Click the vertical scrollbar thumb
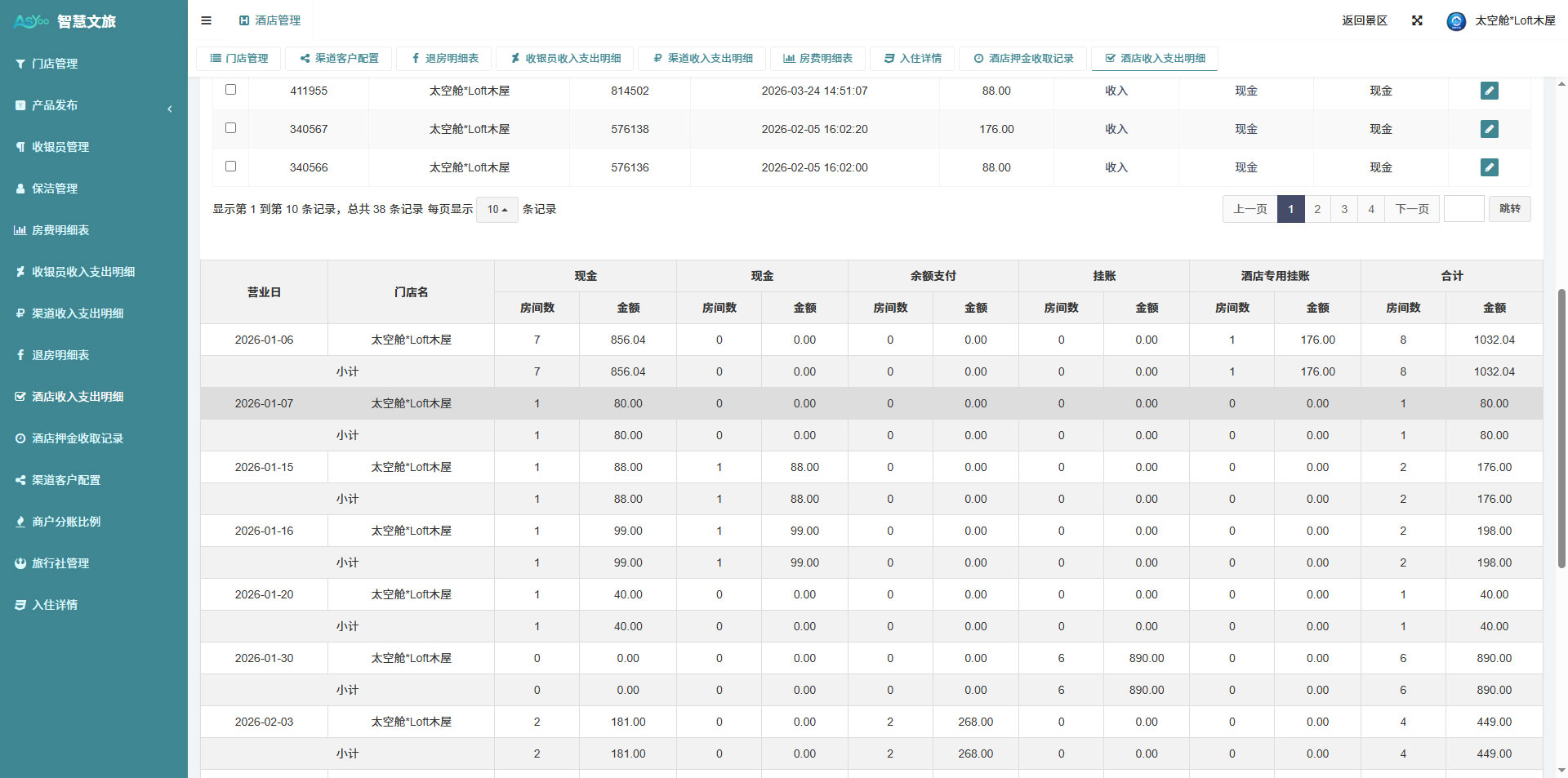1568x778 pixels. pyautogui.click(x=1562, y=429)
